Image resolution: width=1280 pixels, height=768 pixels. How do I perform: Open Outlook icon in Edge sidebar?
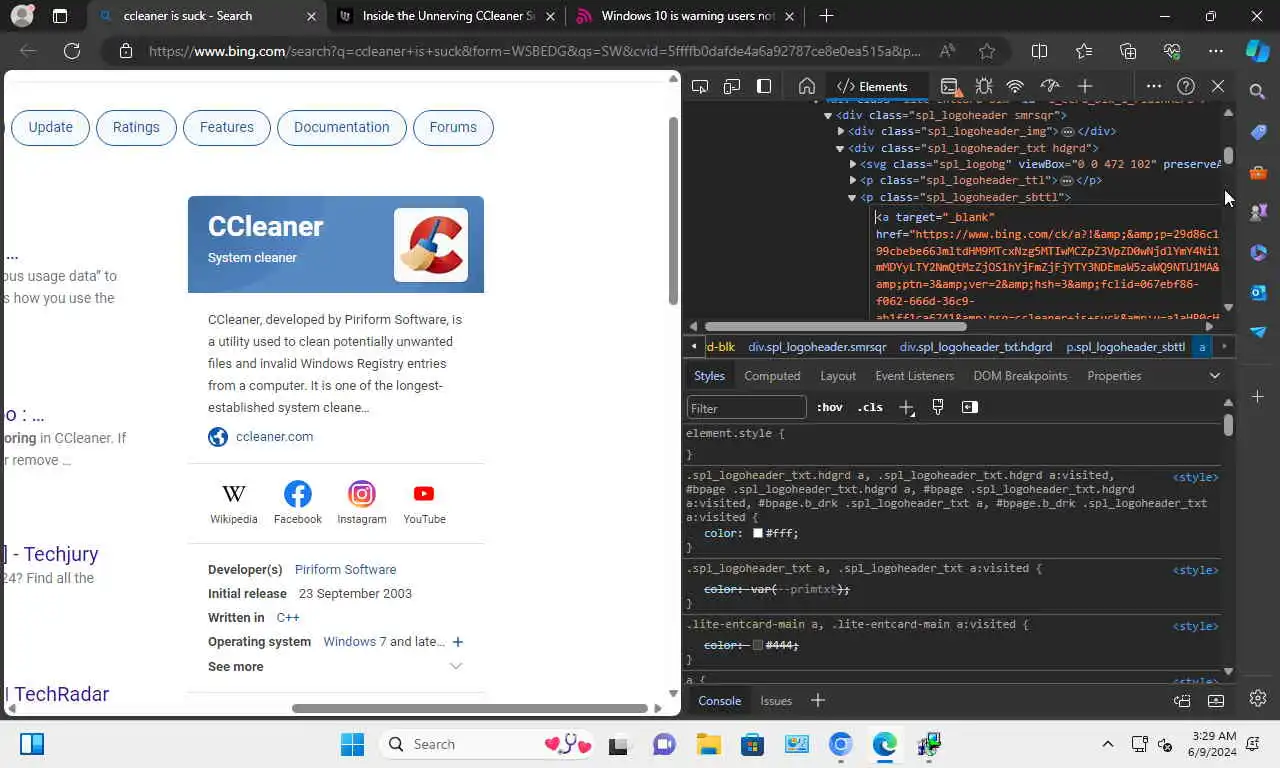point(1258,292)
